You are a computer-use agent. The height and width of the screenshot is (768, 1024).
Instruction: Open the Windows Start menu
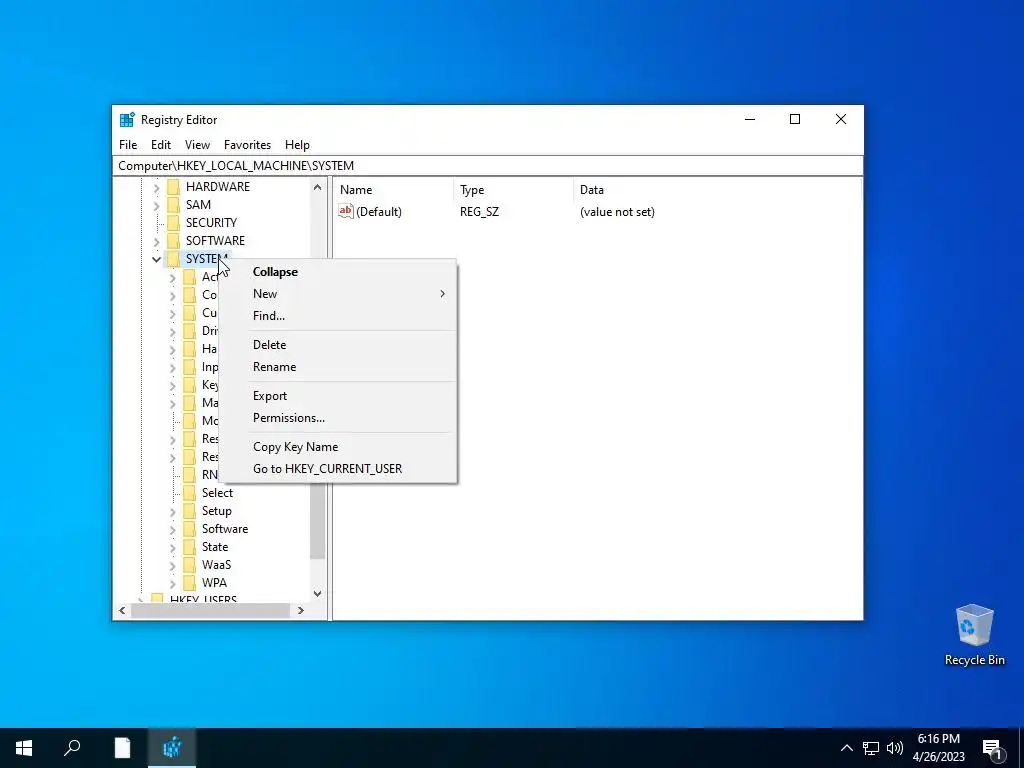tap(24, 748)
